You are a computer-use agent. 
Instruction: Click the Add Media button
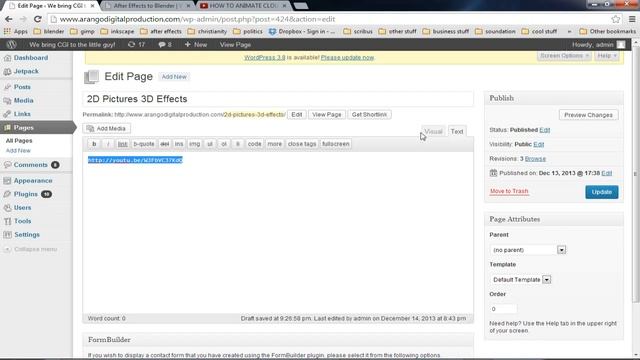[x=107, y=129]
